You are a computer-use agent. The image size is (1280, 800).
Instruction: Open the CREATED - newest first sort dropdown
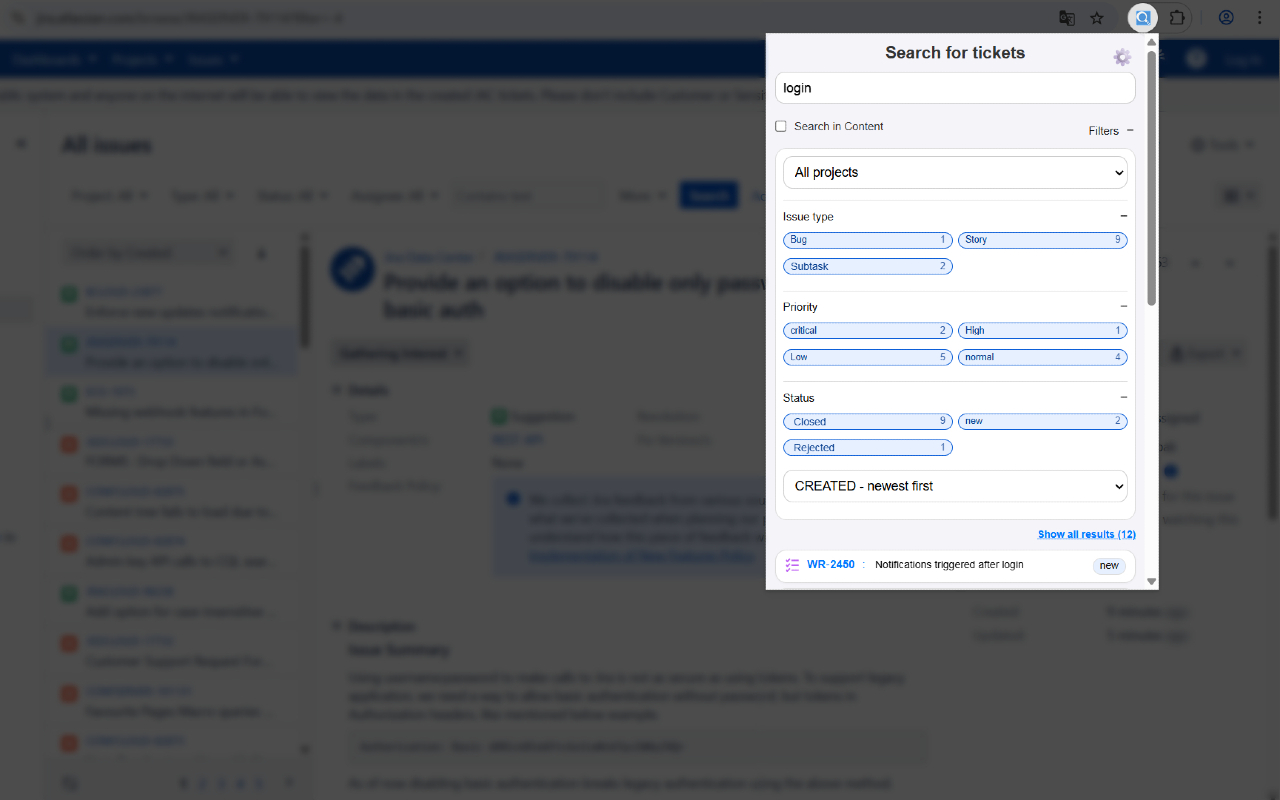tap(954, 486)
